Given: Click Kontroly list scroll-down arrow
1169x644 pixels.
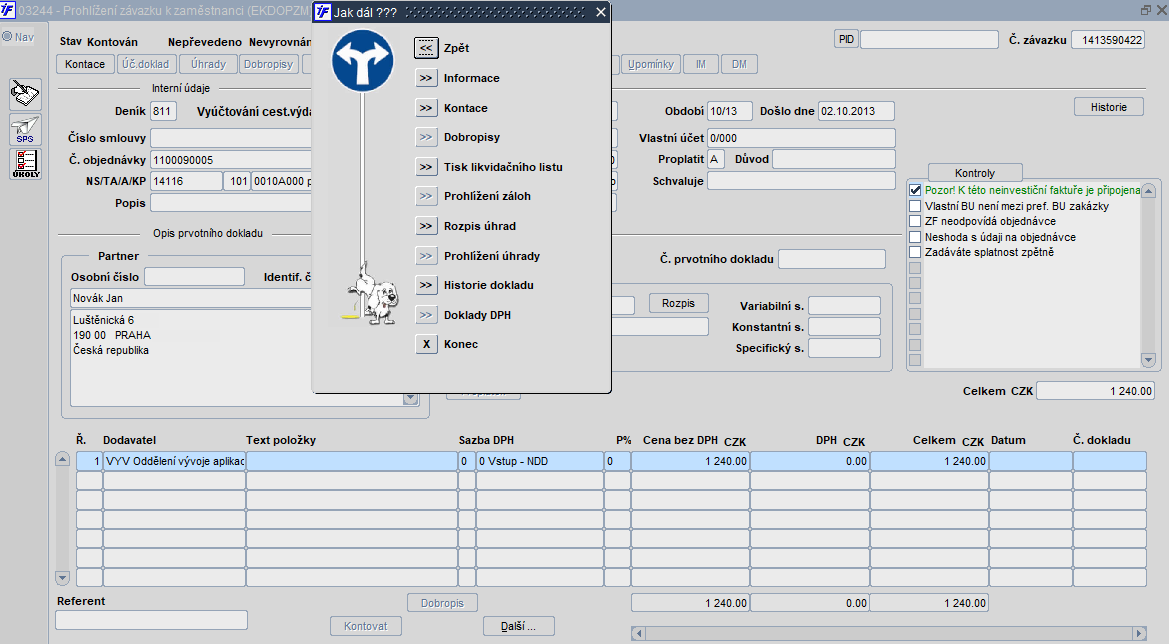Looking at the screenshot, I should (1148, 360).
